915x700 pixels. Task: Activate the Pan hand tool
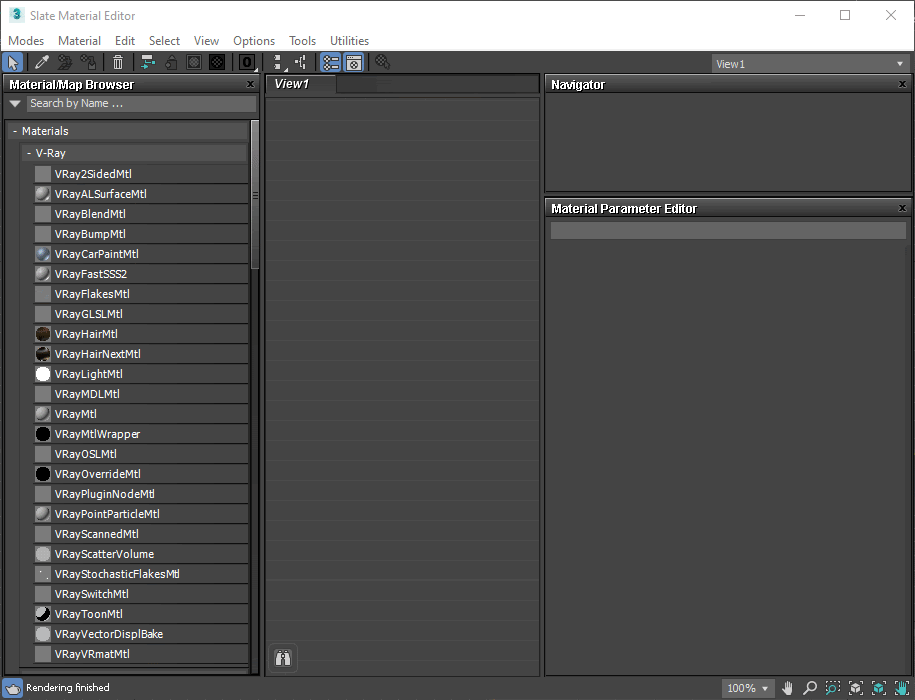pyautogui.click(x=788, y=688)
